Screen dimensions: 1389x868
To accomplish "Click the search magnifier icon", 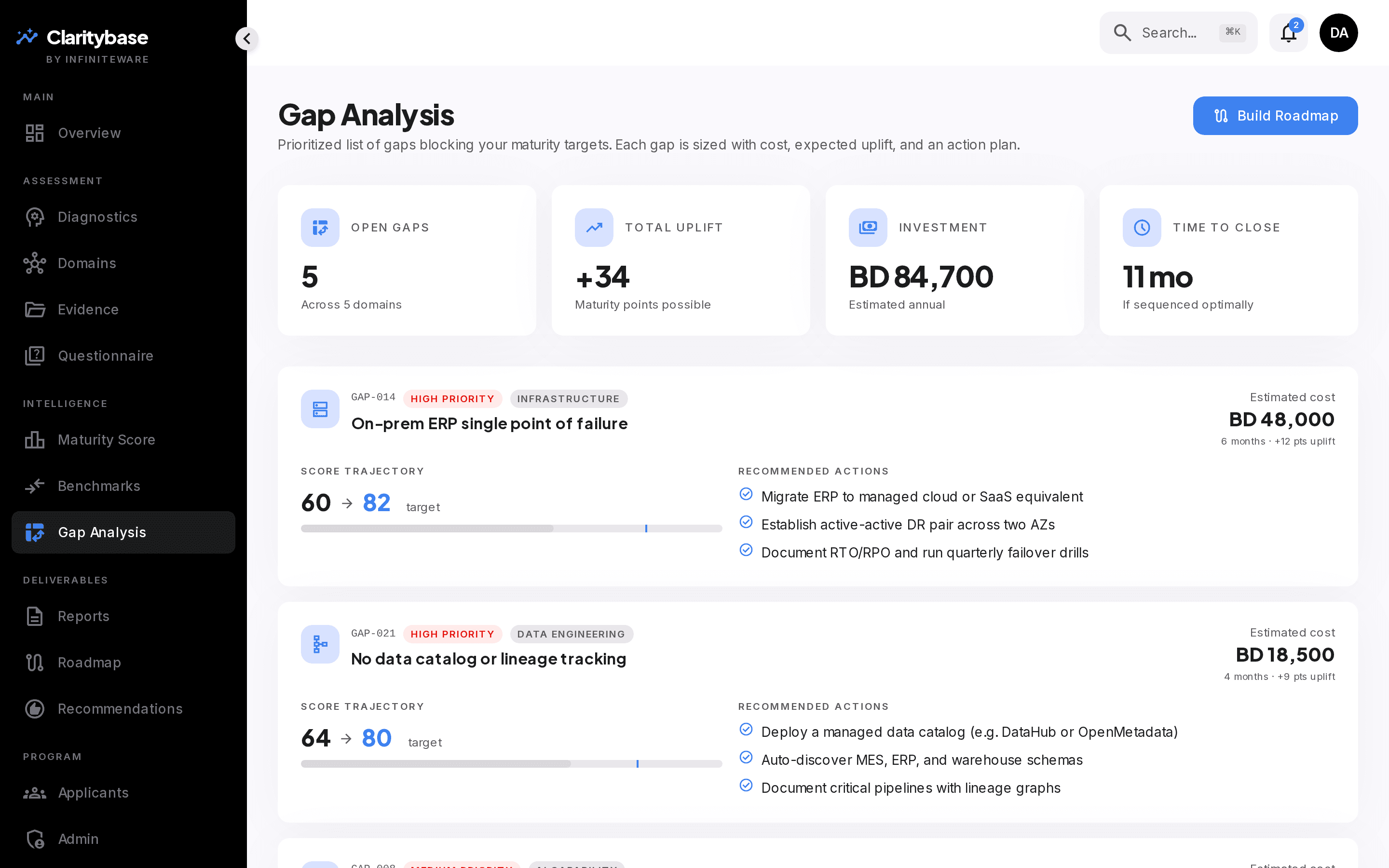I will pos(1122,33).
